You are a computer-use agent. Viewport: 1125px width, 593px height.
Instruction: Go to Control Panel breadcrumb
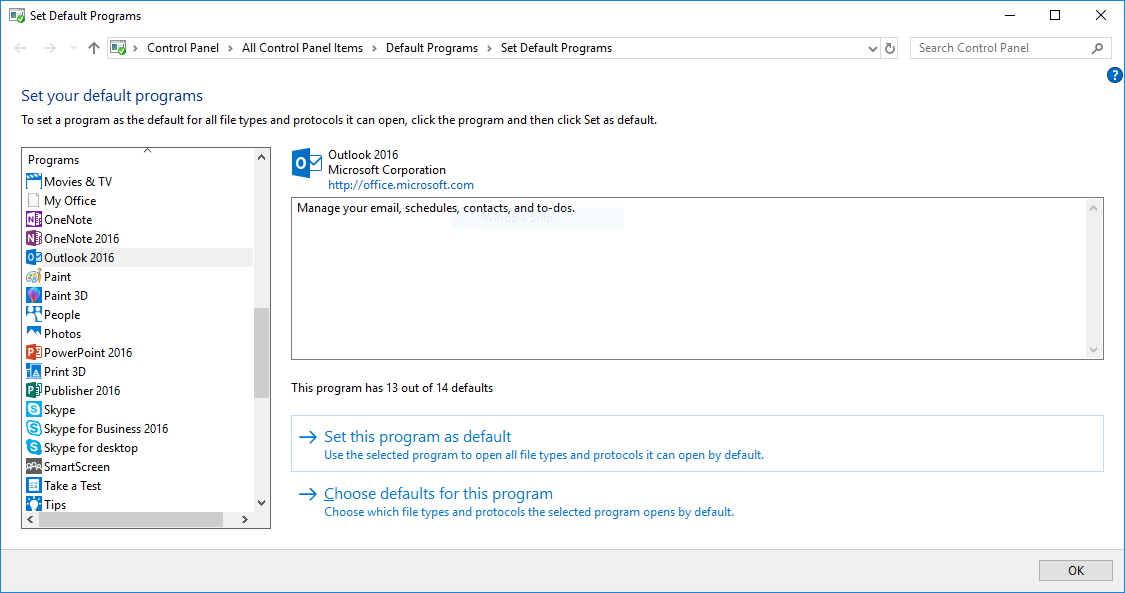183,48
